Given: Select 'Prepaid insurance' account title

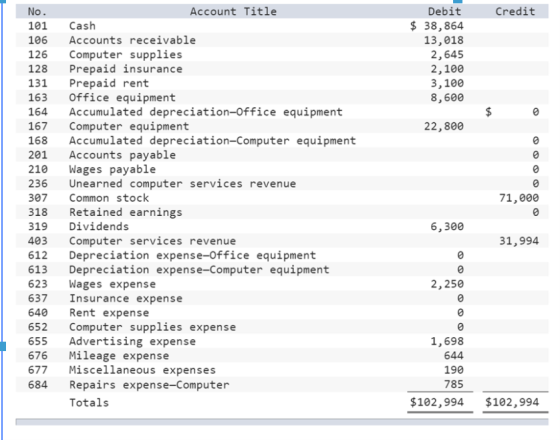Looking at the screenshot, I should (125, 69).
